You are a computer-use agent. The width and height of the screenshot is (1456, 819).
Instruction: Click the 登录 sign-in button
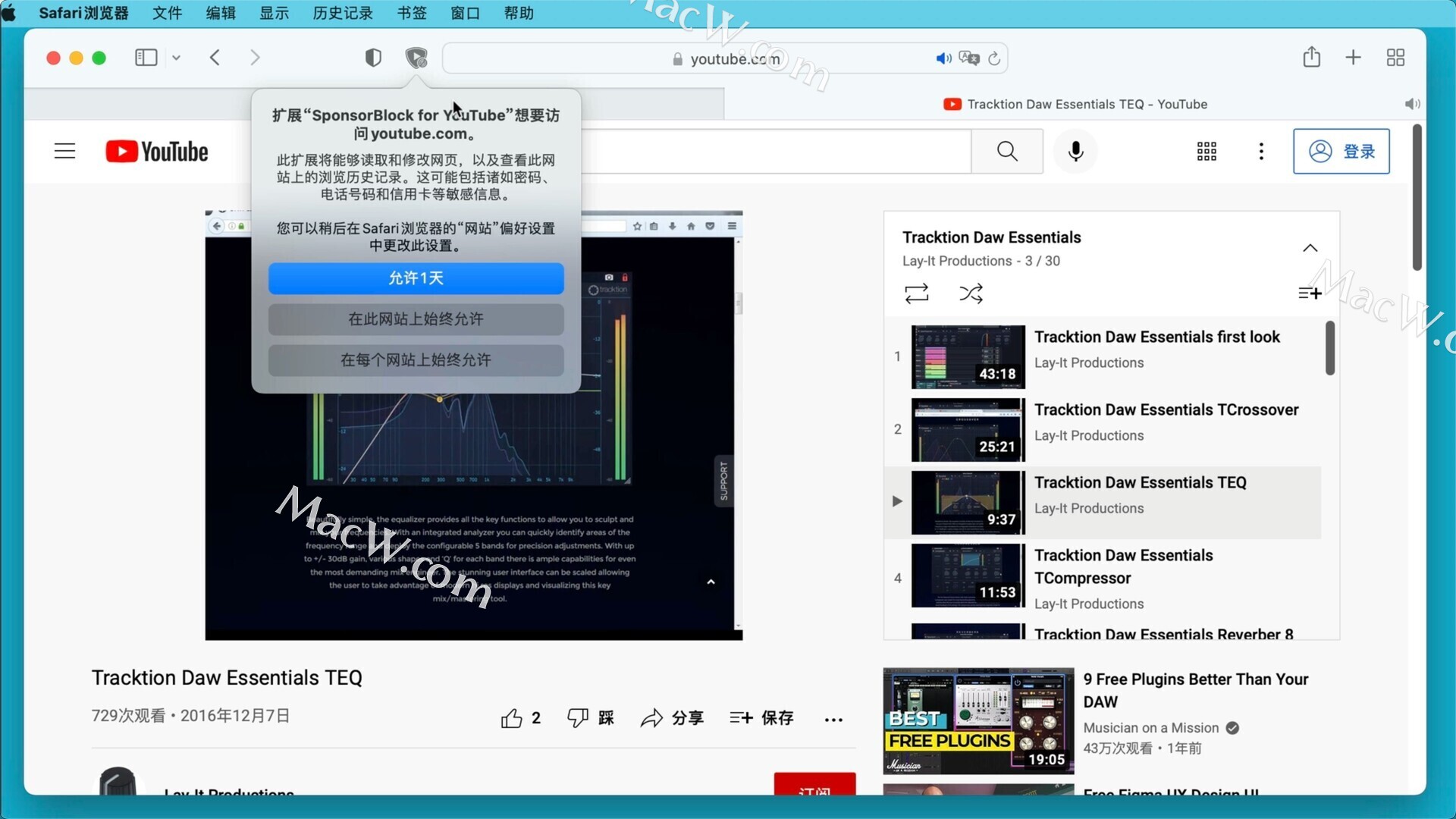pos(1341,151)
